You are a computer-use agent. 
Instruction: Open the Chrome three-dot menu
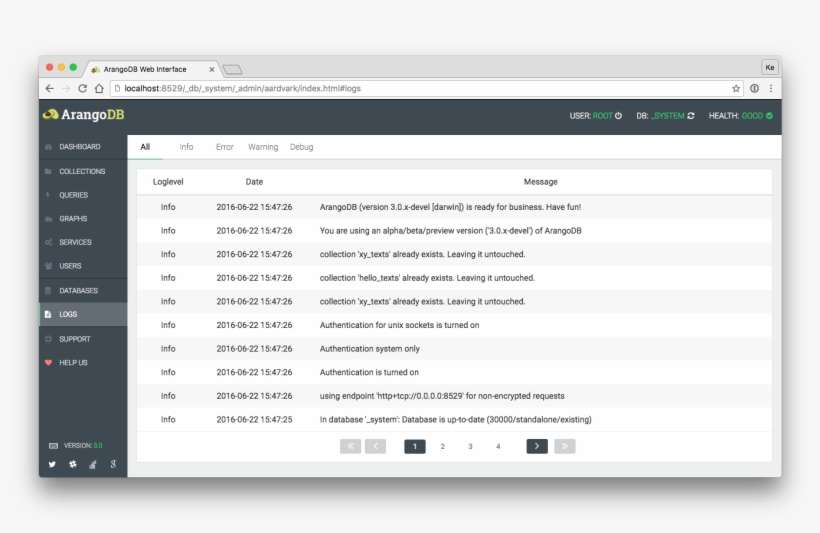point(771,88)
